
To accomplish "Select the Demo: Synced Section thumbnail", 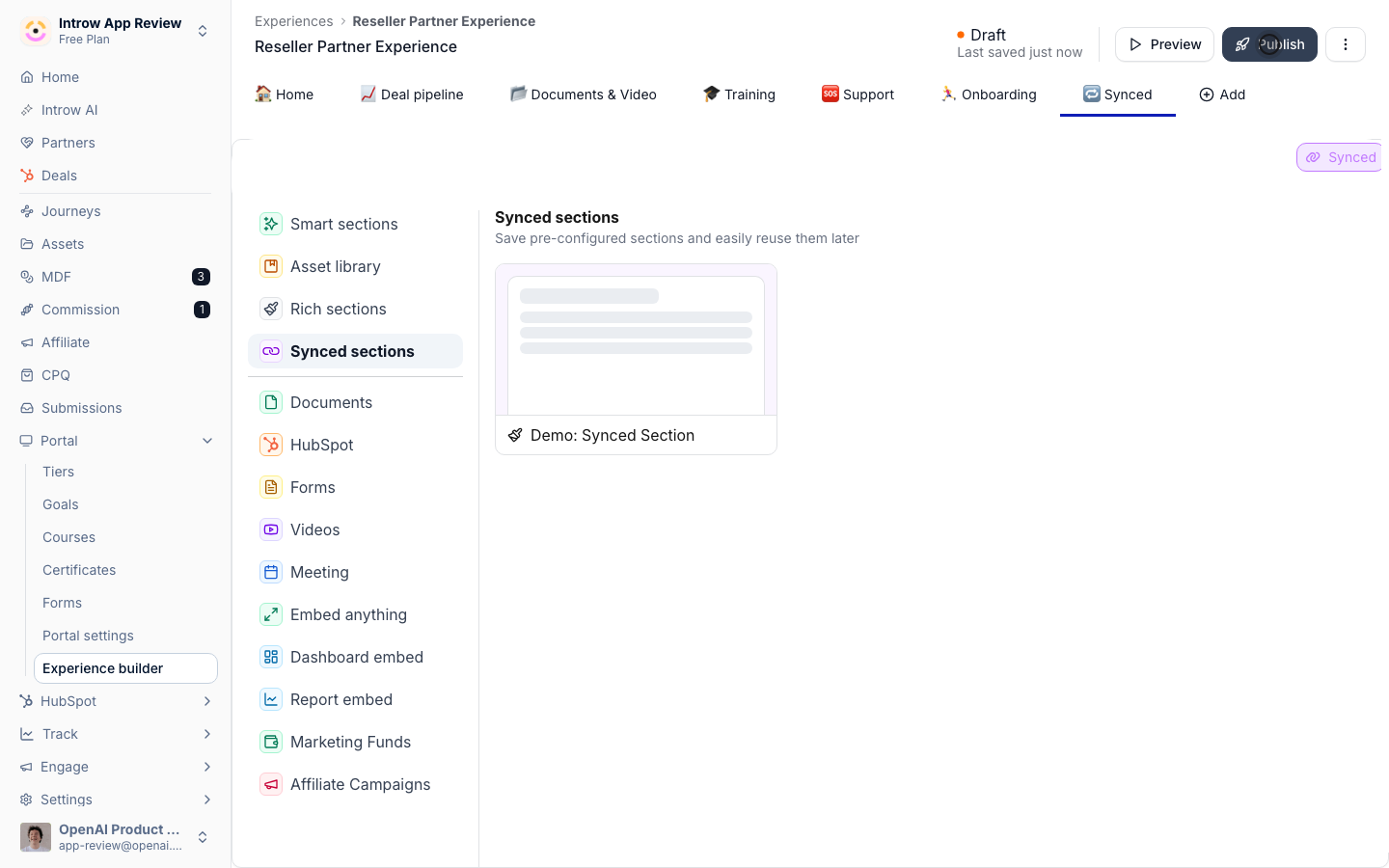I will 636,359.
